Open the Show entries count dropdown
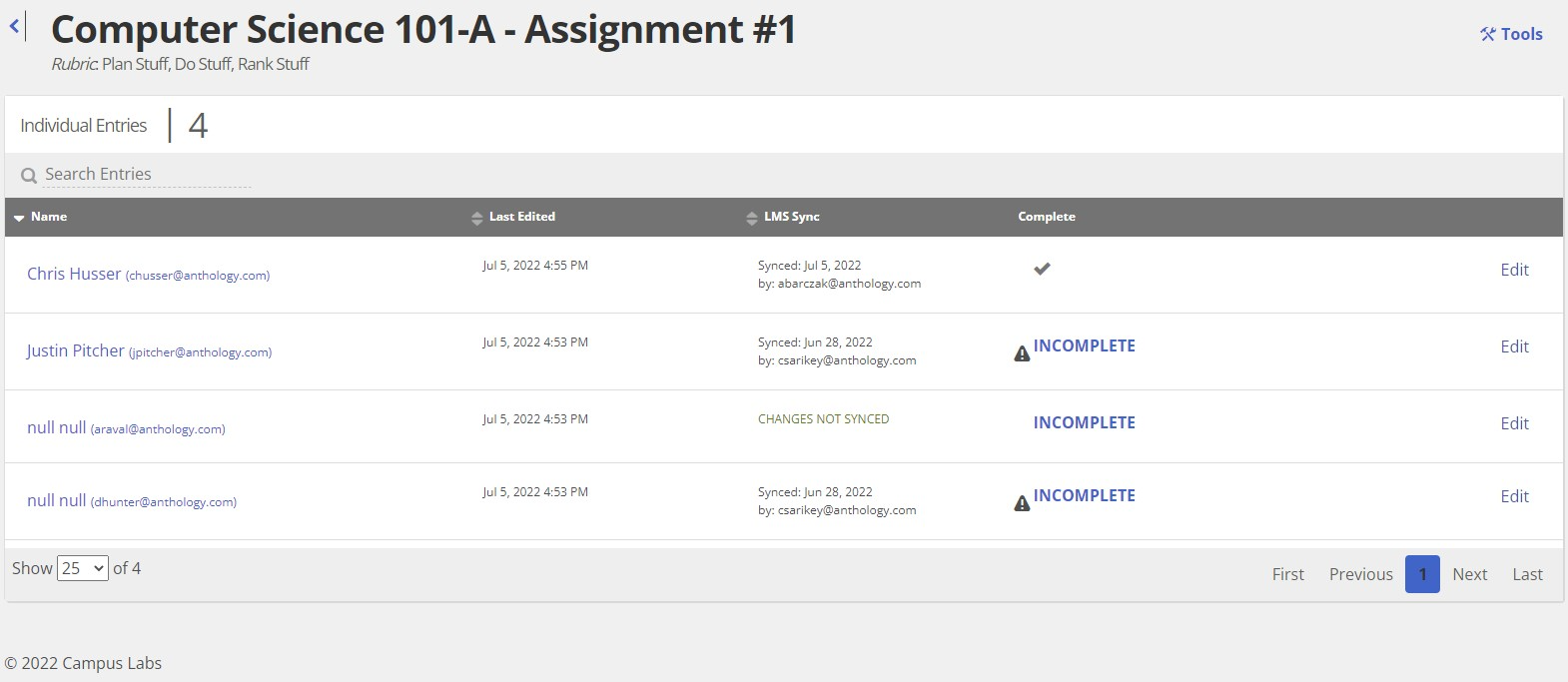 tap(83, 568)
